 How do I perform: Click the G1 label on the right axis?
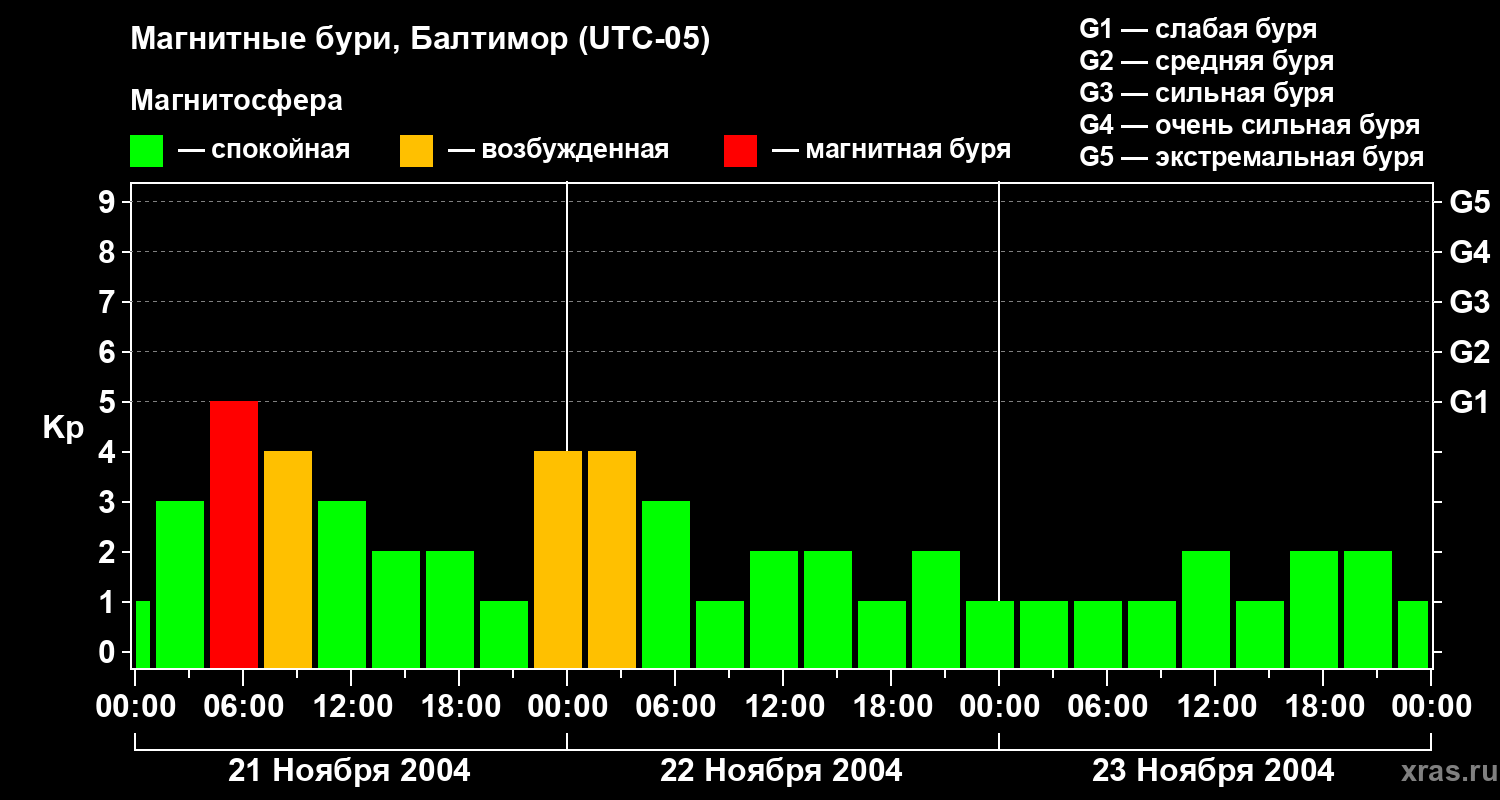1469,402
